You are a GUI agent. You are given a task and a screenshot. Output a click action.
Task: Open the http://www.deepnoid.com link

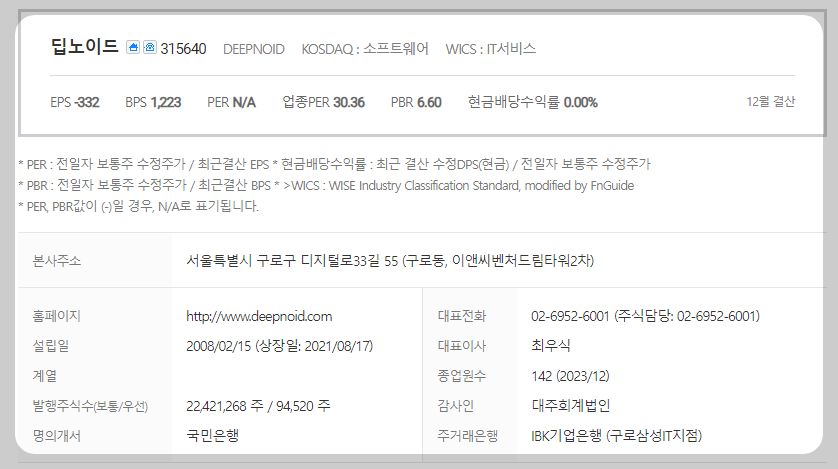tap(259, 316)
